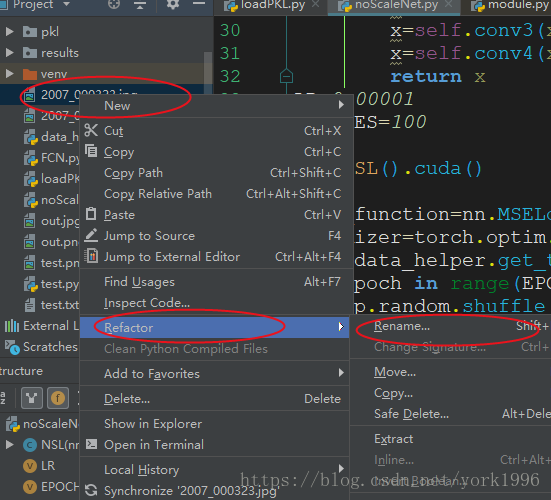Choose Delete... in the context menu
This screenshot has width=551, height=500.
[216, 399]
